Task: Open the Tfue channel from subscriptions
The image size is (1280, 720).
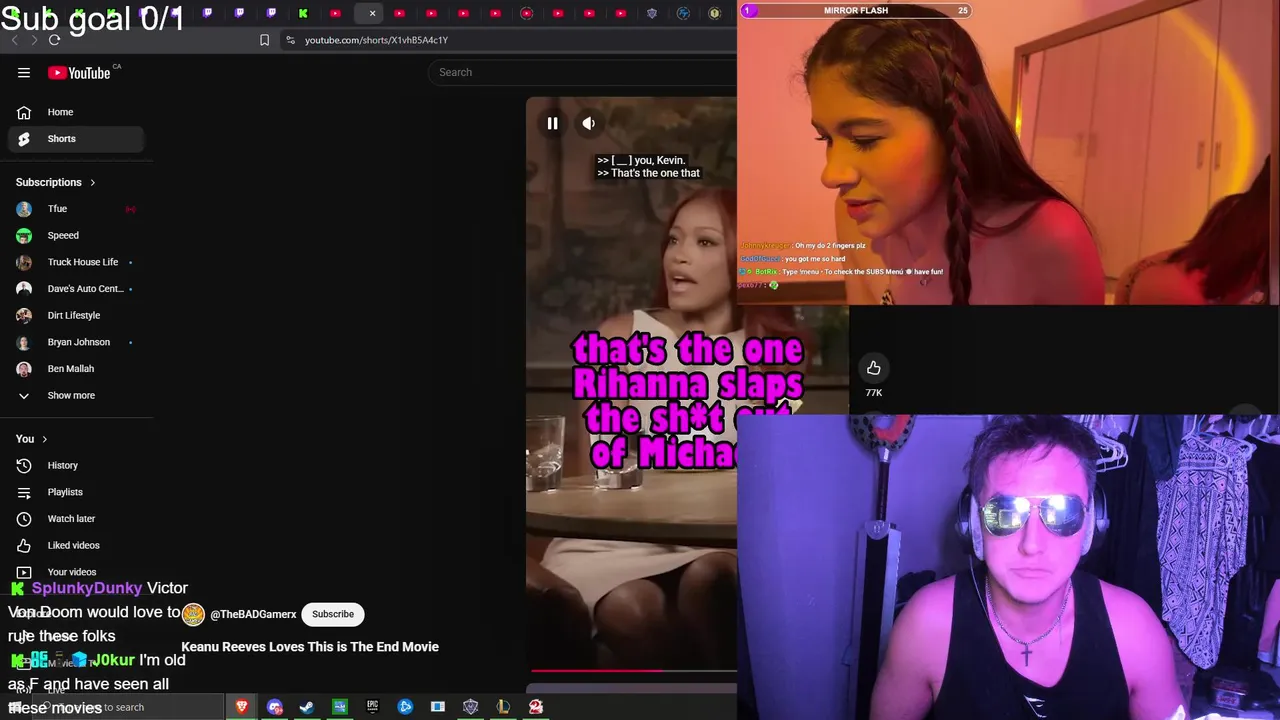Action: click(x=76, y=209)
